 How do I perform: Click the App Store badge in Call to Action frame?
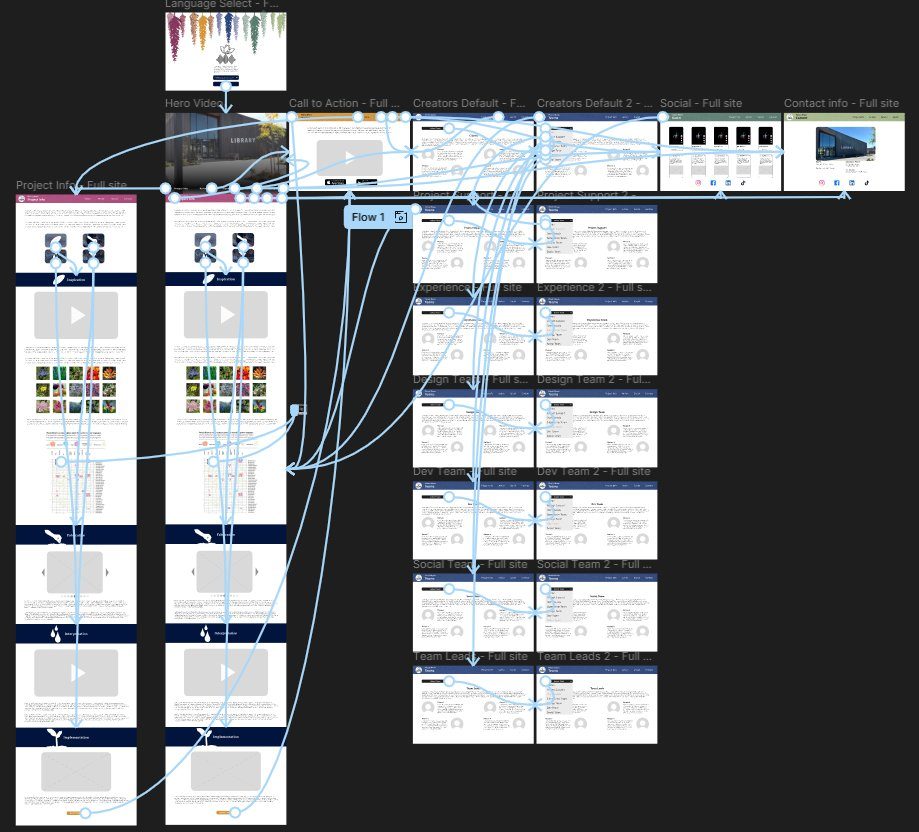(x=336, y=182)
